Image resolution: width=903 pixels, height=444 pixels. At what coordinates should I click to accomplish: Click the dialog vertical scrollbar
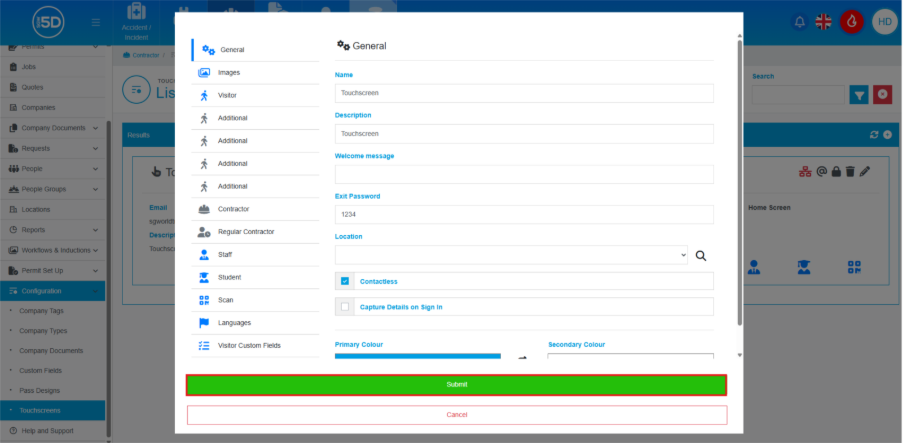pyautogui.click(x=739, y=183)
